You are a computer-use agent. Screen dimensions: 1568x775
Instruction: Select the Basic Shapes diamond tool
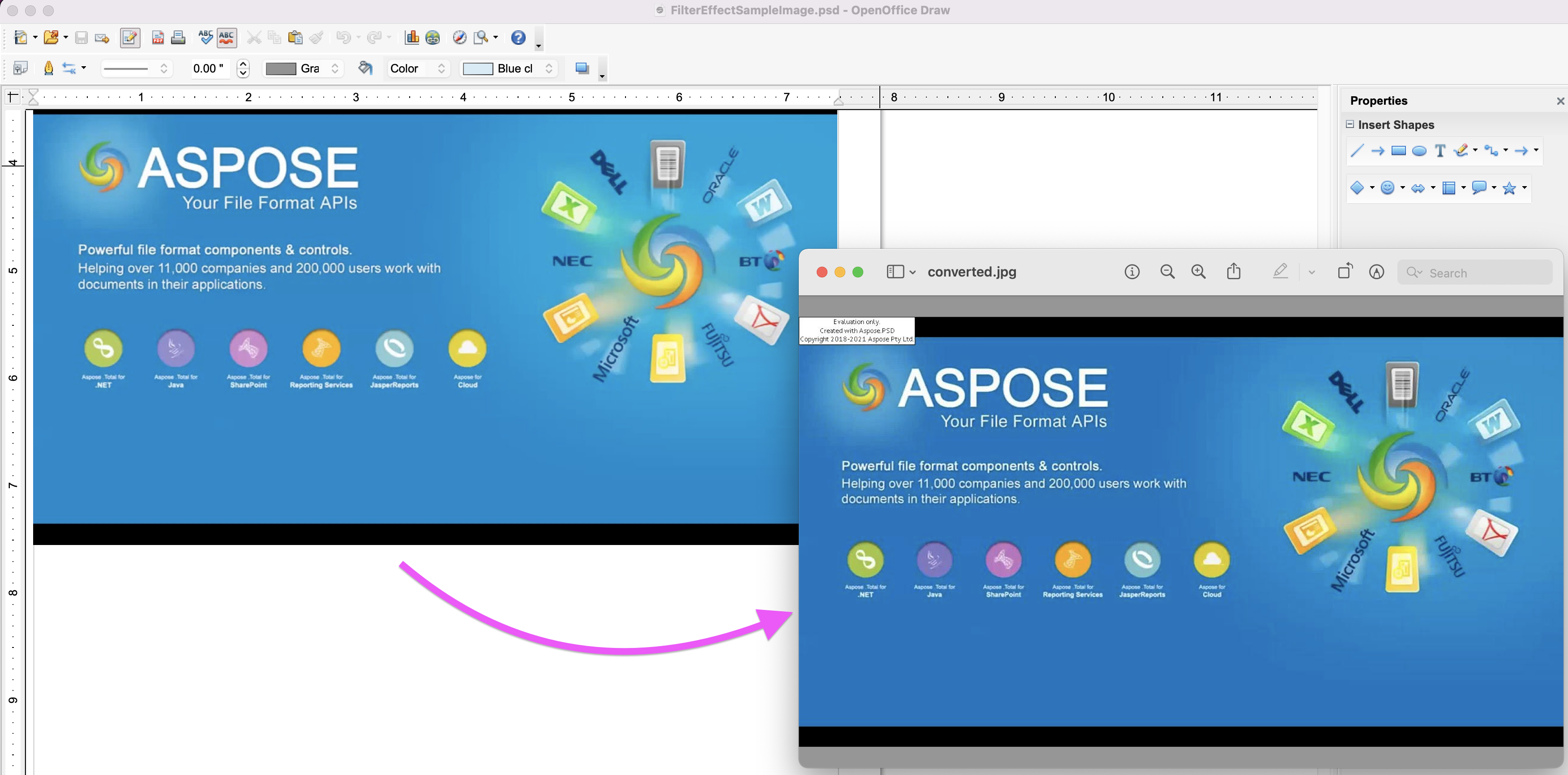click(1357, 188)
